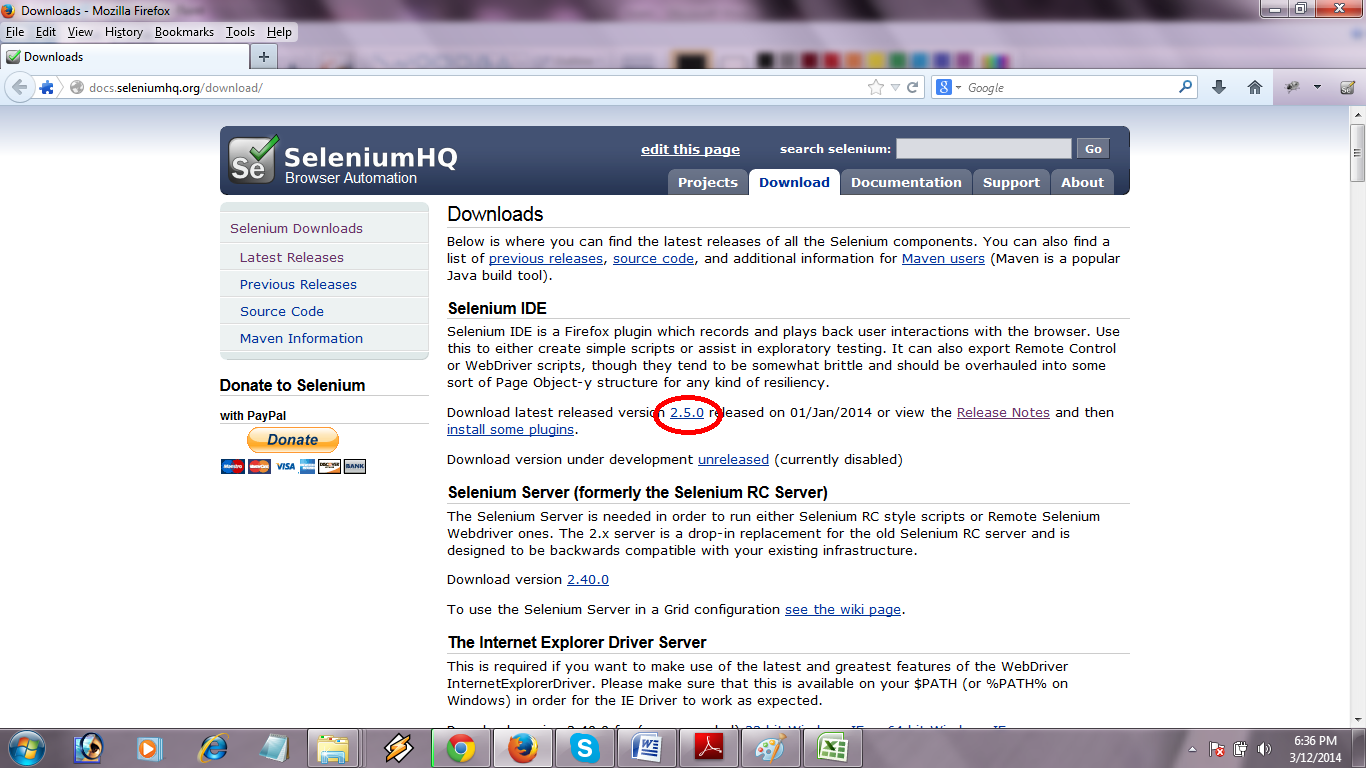1366x768 pixels.
Task: Click the SeleniumHQ logo
Action: click(342, 161)
